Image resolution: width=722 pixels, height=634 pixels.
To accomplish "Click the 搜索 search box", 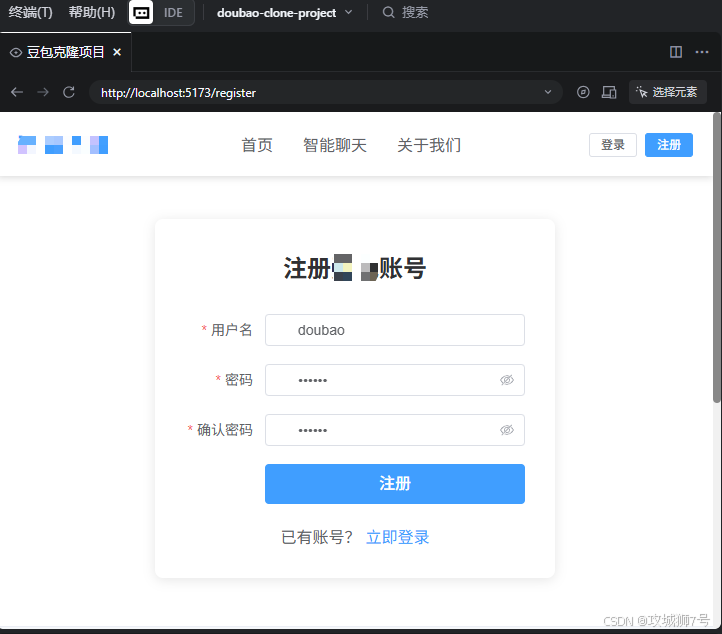I will tap(405, 12).
